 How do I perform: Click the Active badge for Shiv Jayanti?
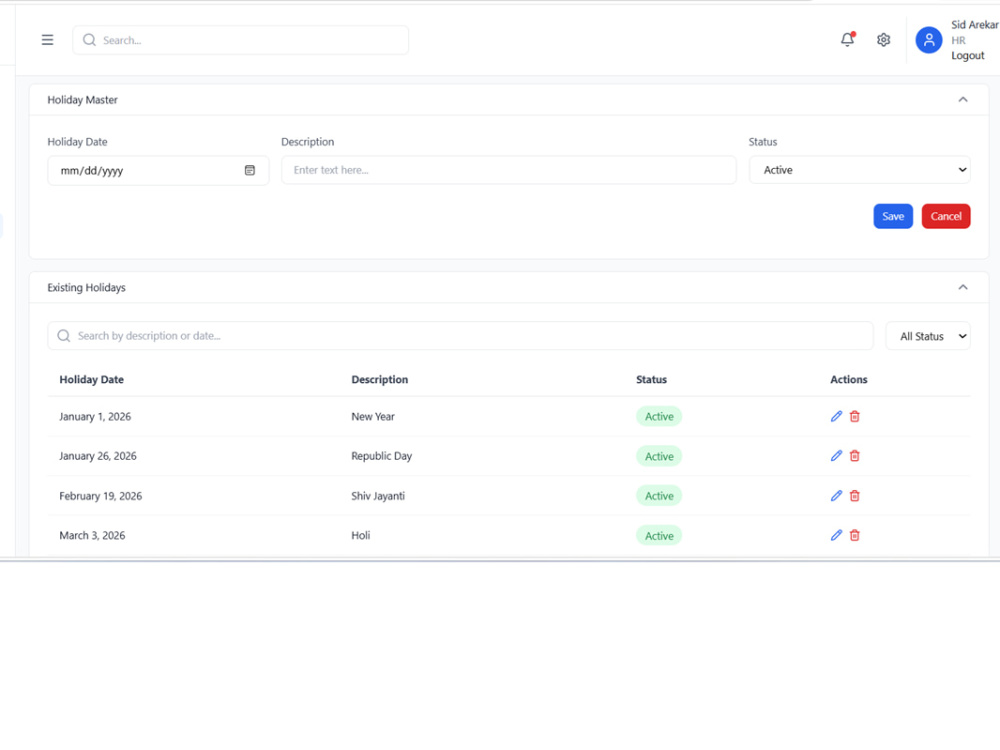tap(659, 496)
